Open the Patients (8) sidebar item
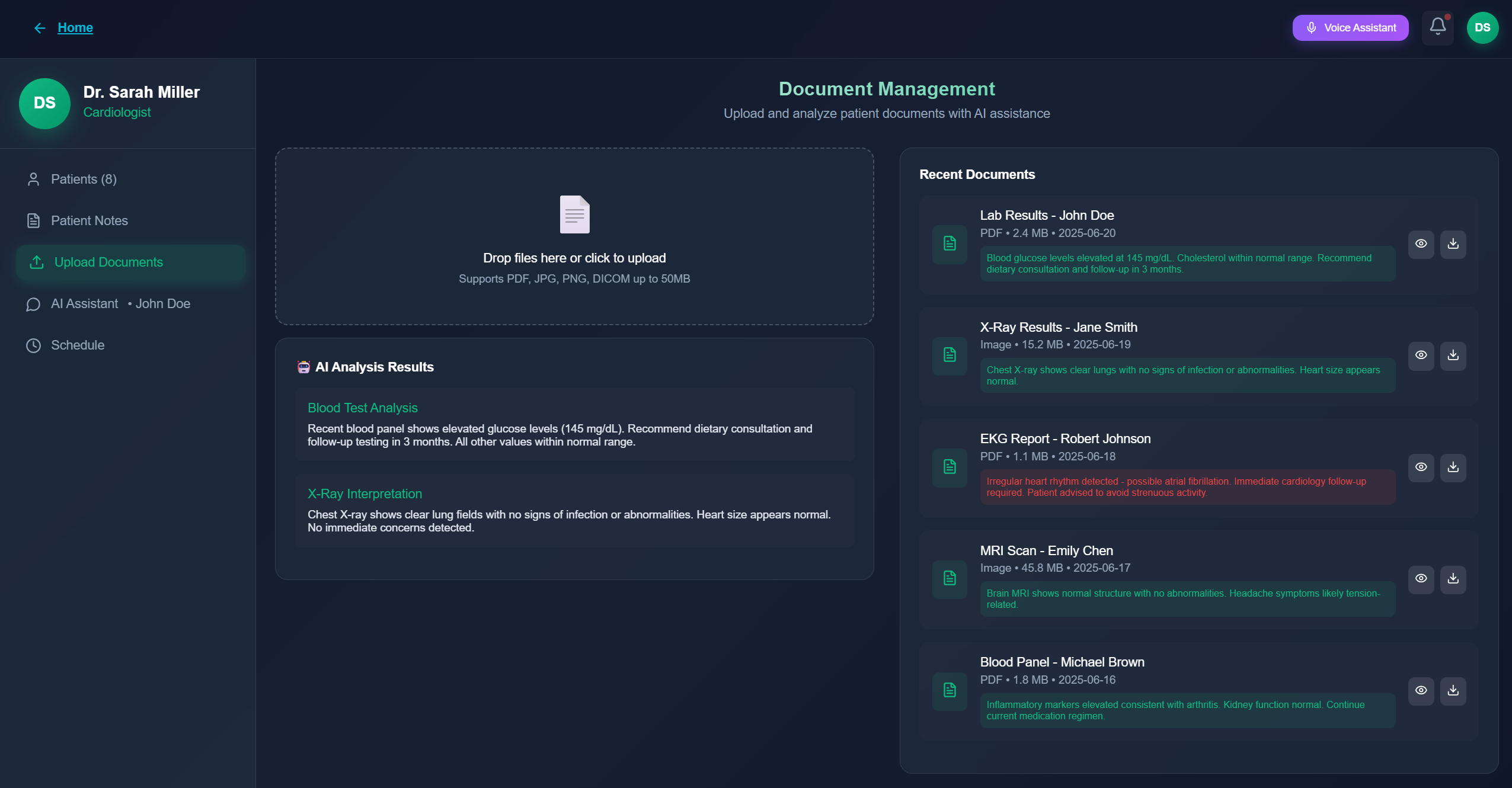Viewport: 1512px width, 788px height. click(83, 180)
